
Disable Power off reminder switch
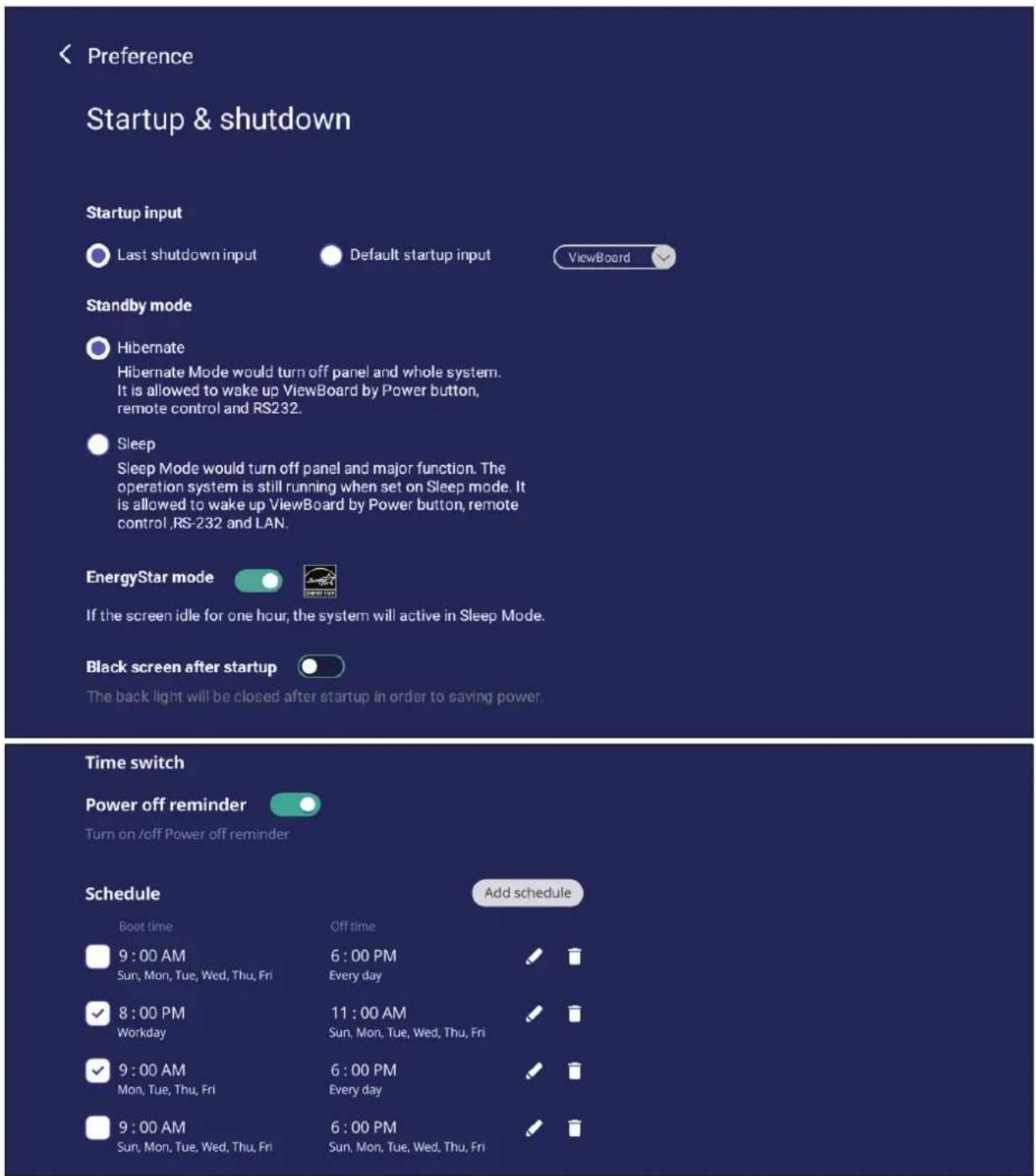[x=296, y=804]
